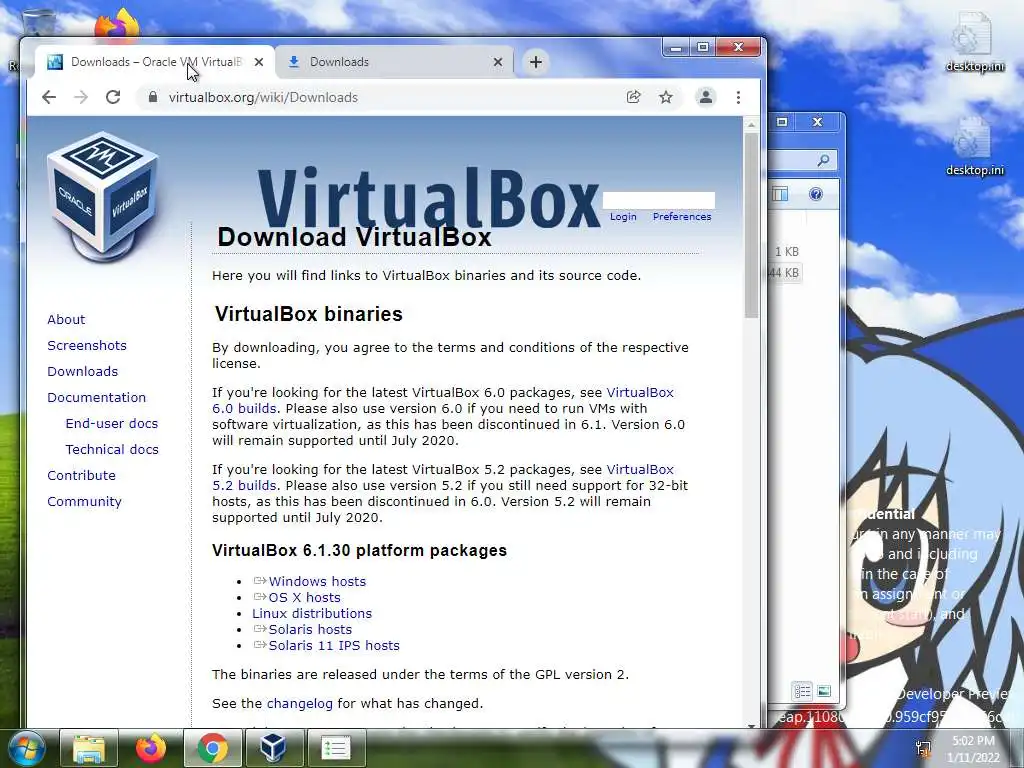
Task: Follow the VirtualBox 6.0 builds link
Action: 640,392
